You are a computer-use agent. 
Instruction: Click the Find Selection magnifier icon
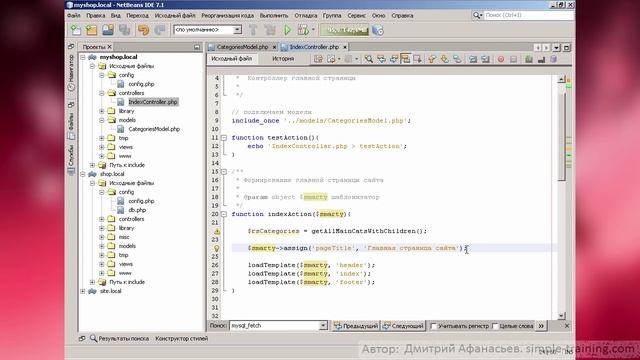click(x=369, y=59)
